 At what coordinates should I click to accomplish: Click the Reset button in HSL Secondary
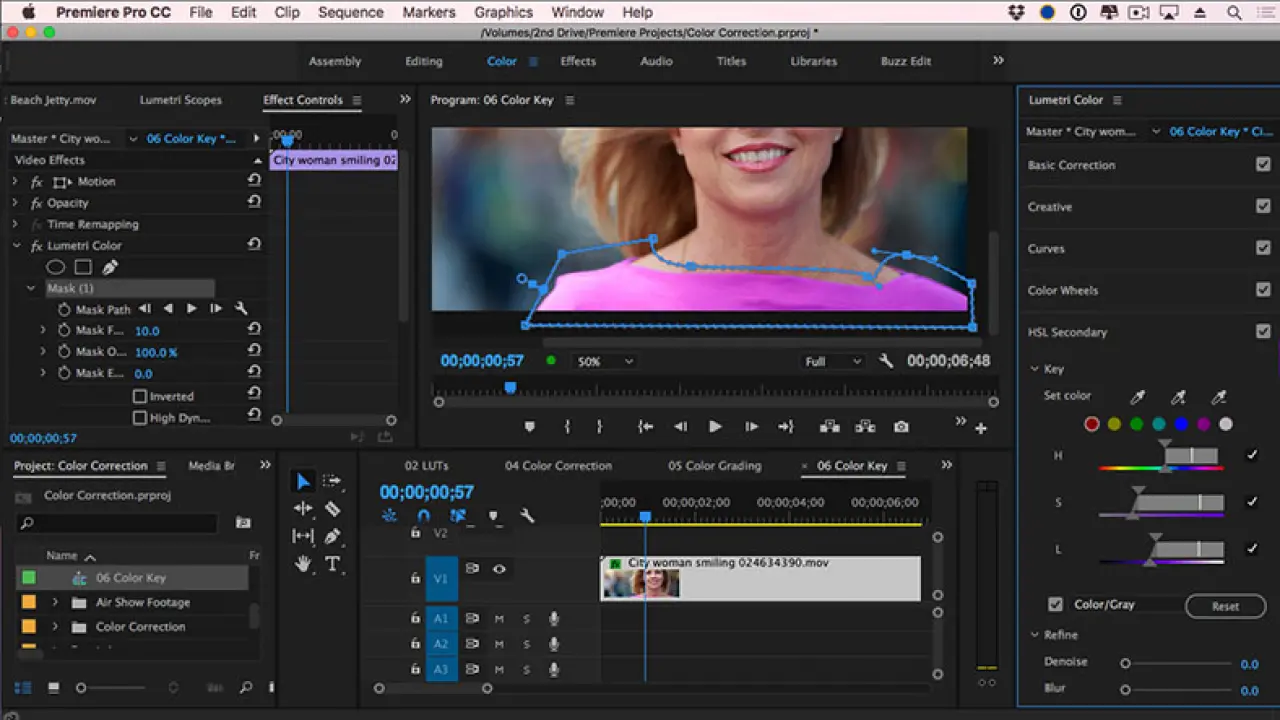1225,606
